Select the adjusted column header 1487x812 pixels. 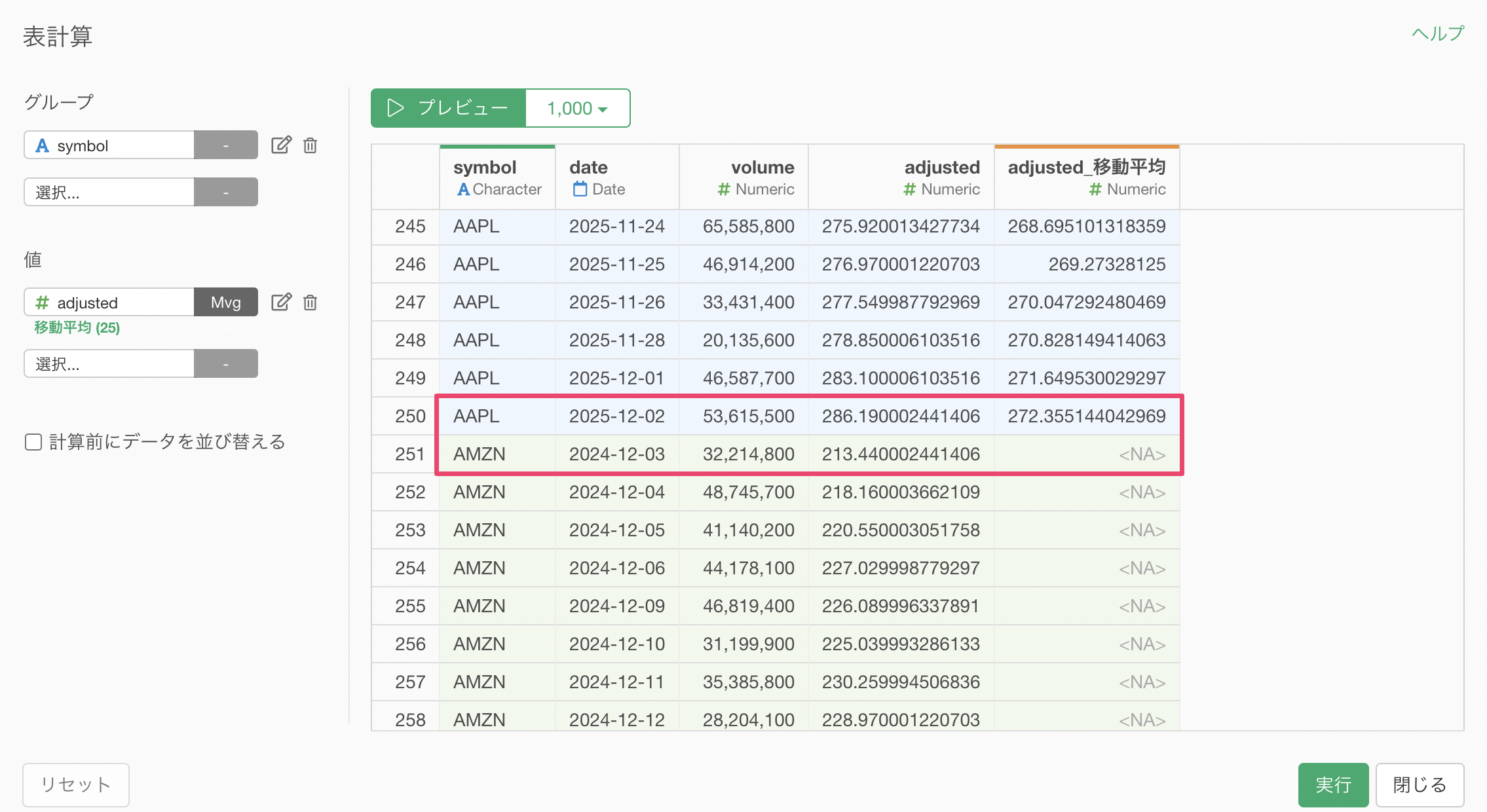pyautogui.click(x=941, y=168)
